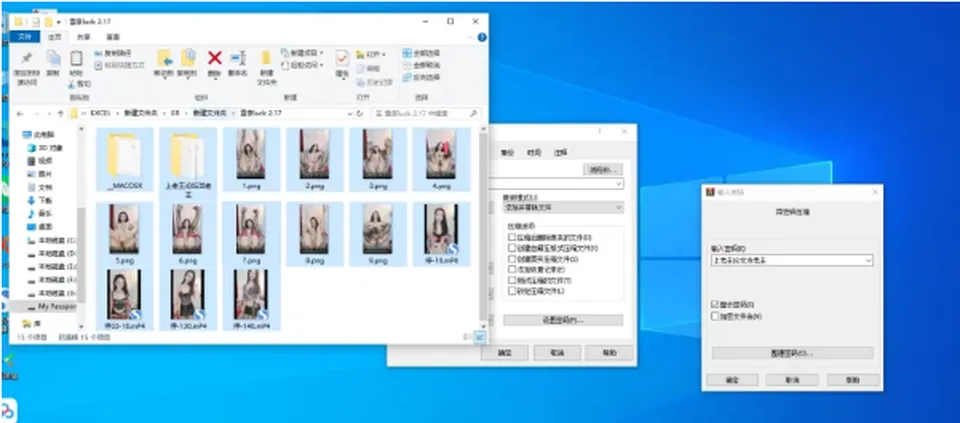Image resolution: width=960 pixels, height=423 pixels.
Task: Click OK in the archive dialog
Action: pyautogui.click(x=504, y=353)
